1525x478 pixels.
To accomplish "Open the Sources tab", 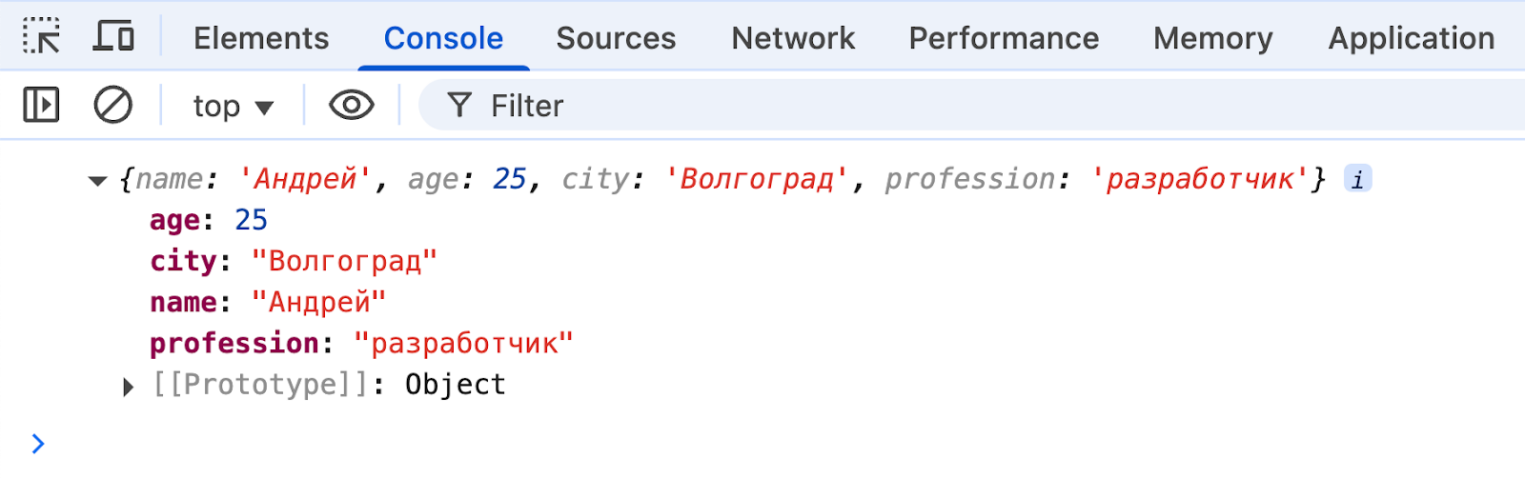I will point(616,38).
